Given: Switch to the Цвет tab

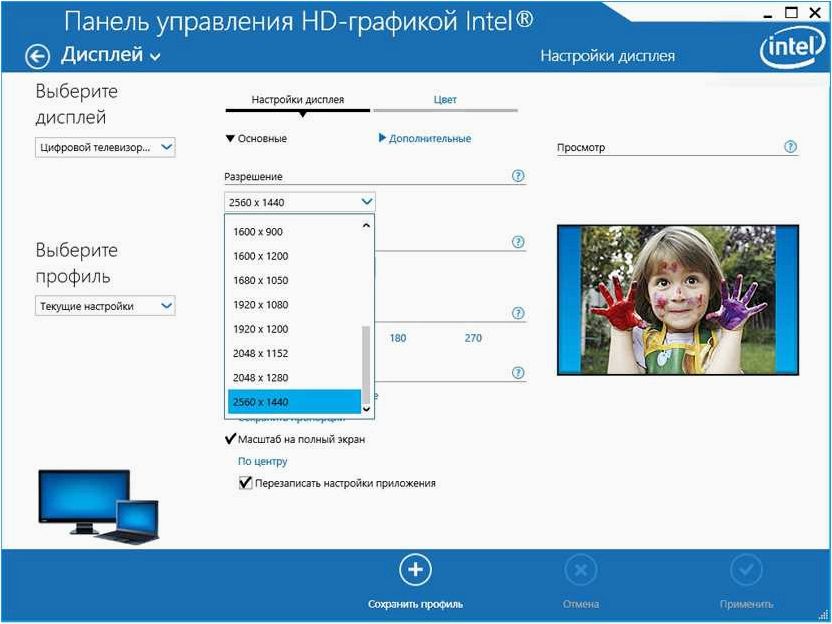Looking at the screenshot, I should pyautogui.click(x=445, y=100).
